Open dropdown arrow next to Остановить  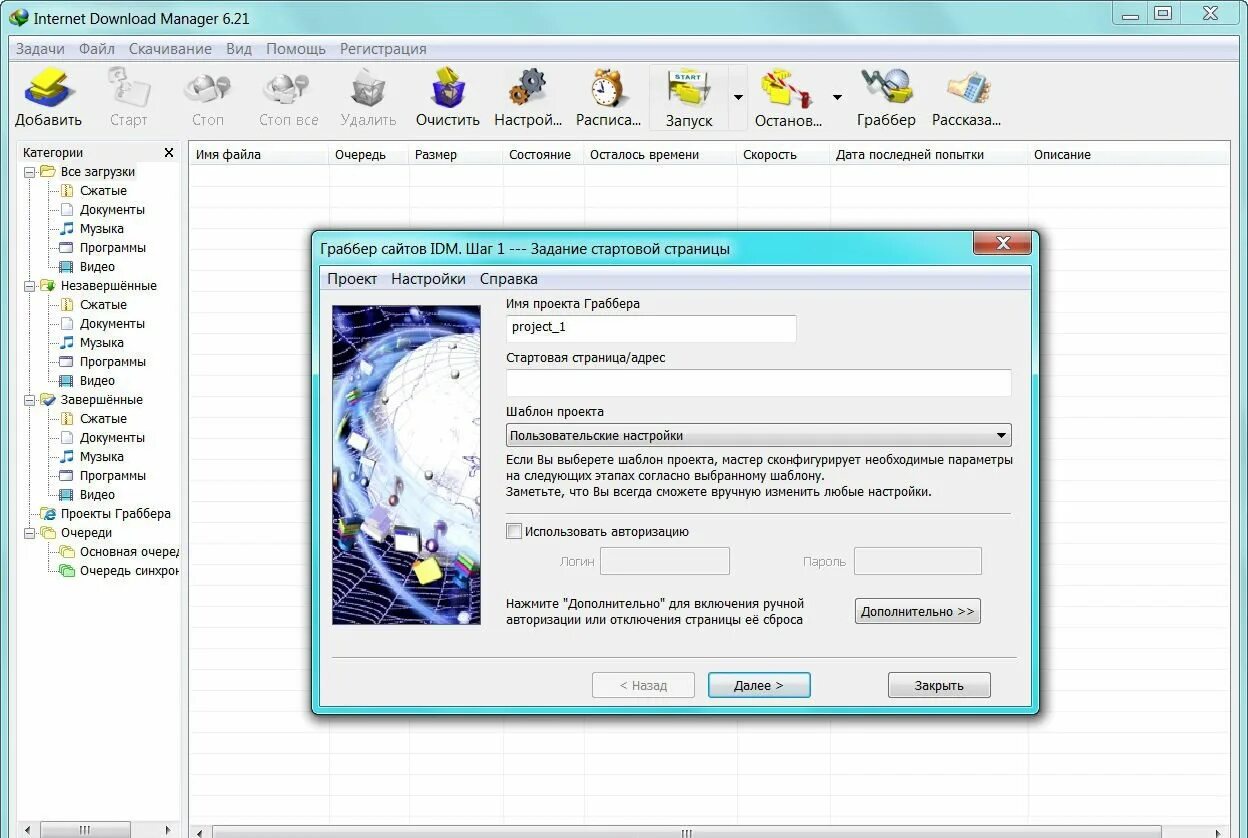click(x=837, y=97)
